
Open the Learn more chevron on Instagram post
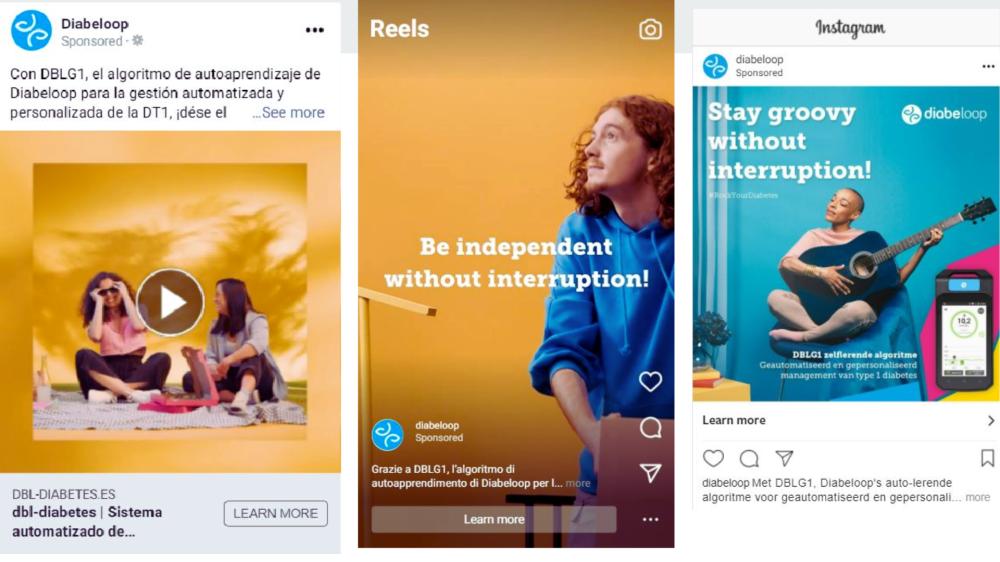point(990,420)
